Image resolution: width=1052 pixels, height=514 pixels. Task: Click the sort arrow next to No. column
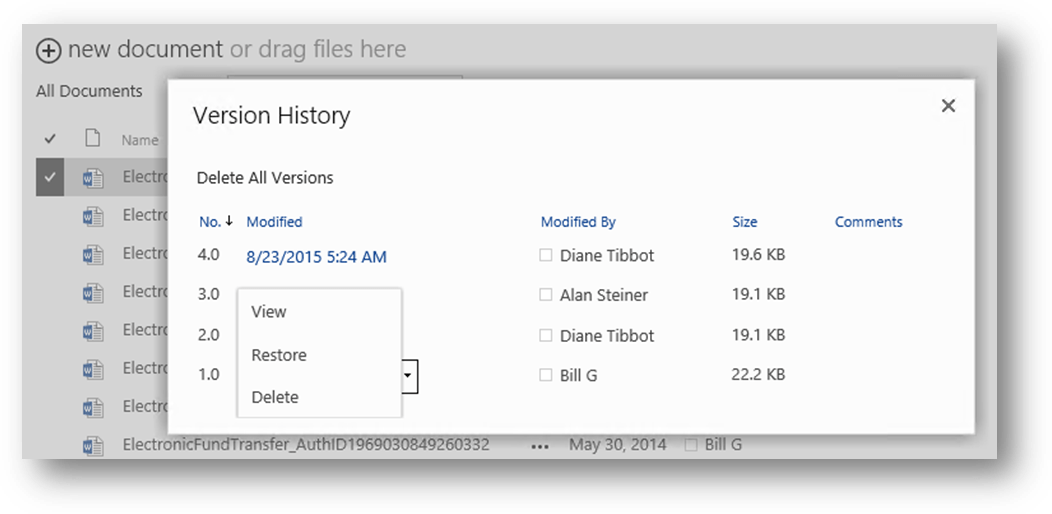[229, 221]
